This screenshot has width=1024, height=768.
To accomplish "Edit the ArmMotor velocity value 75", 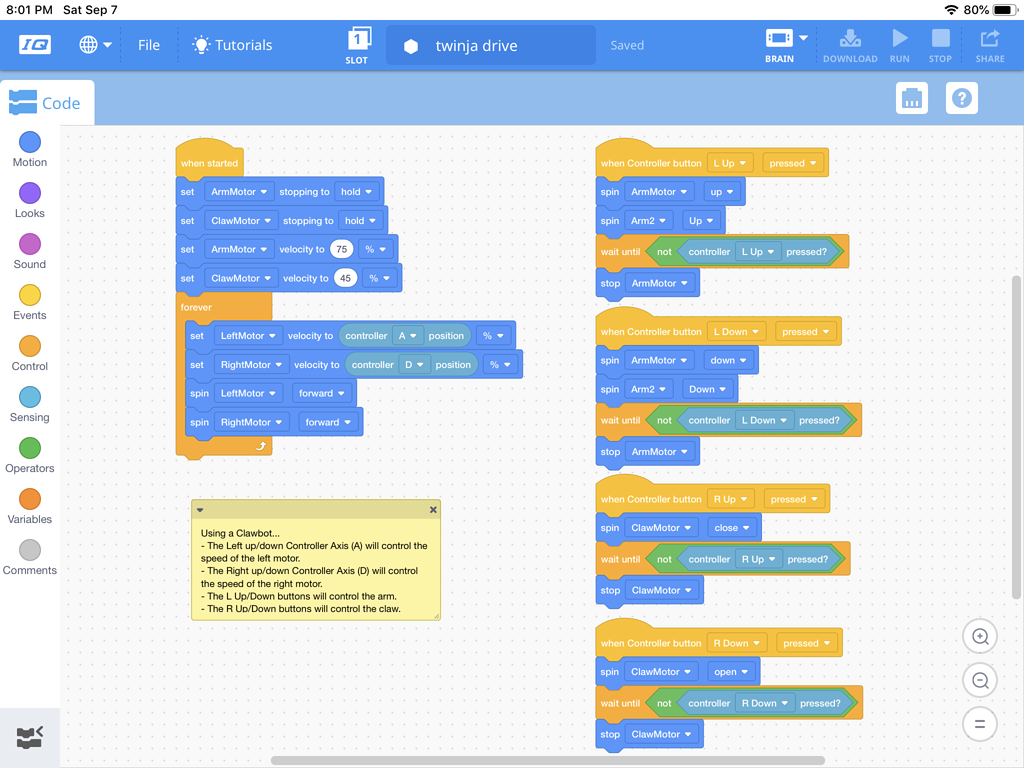I will coord(342,249).
